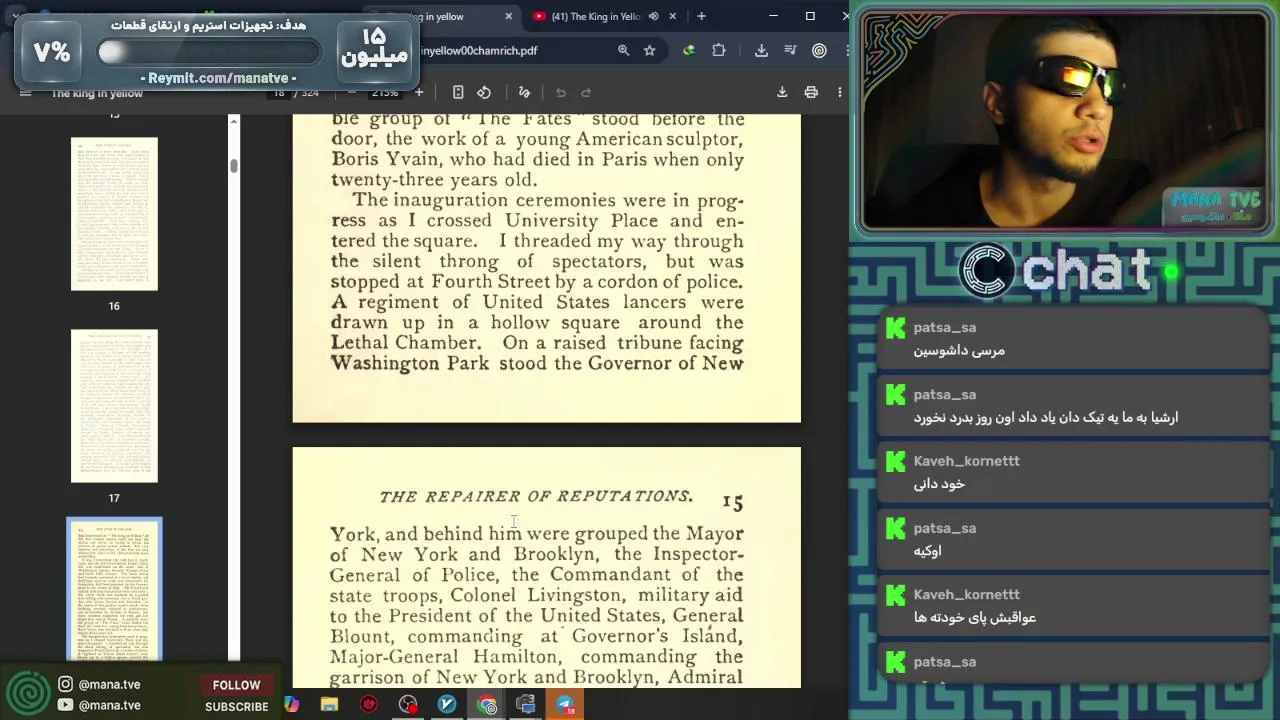
Task: Open page 17 thumbnail
Action: tap(114, 406)
